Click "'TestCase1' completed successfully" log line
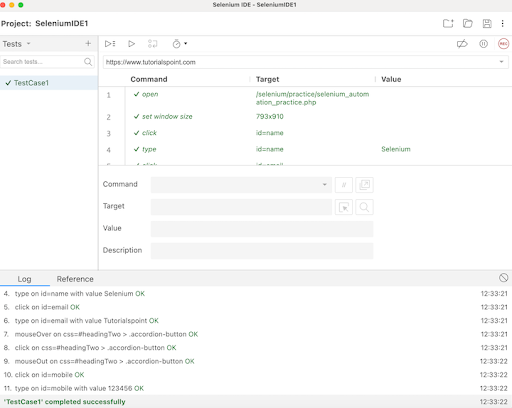Image resolution: width=512 pixels, height=408 pixels. (256, 402)
